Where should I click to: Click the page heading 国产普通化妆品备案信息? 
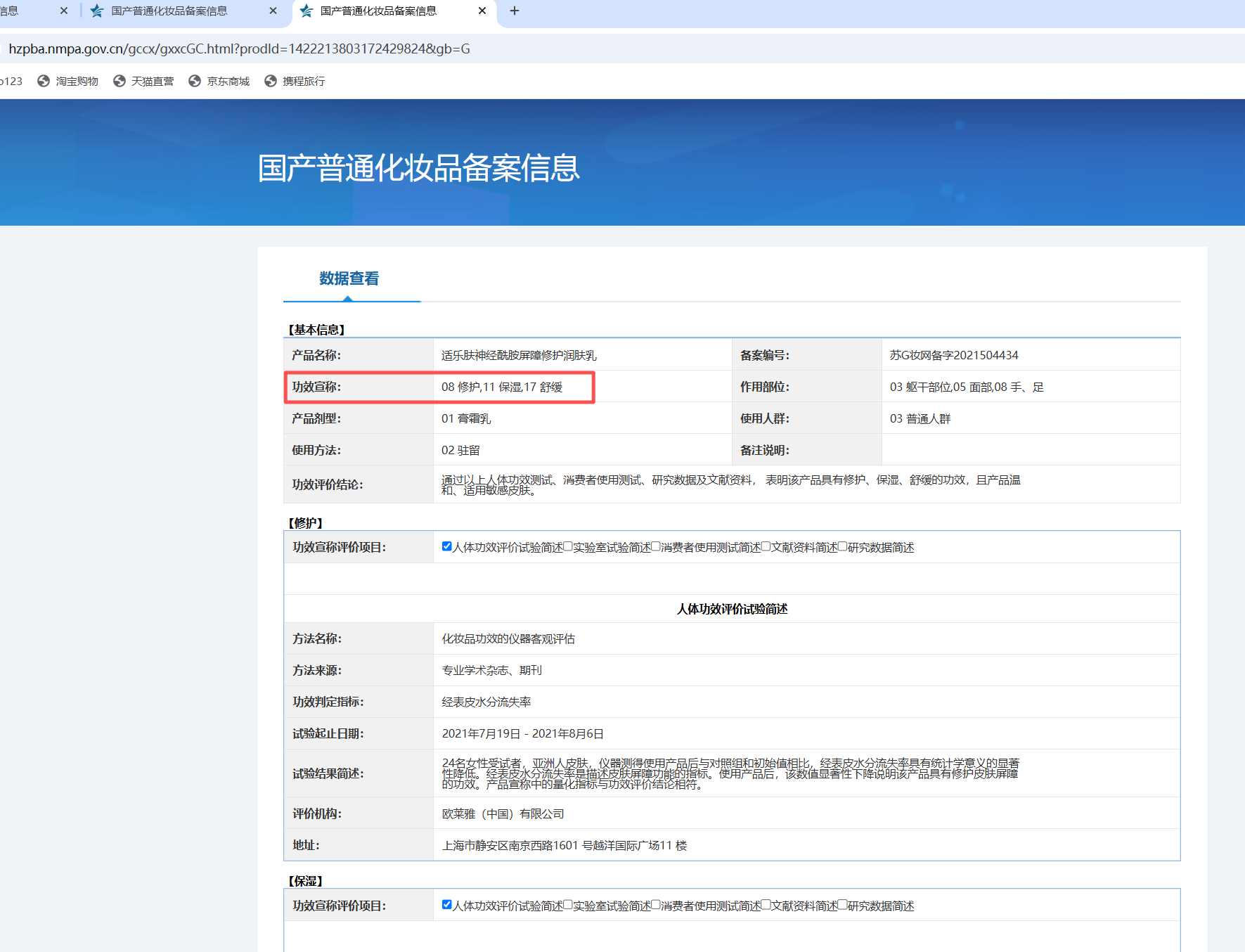[x=419, y=169]
